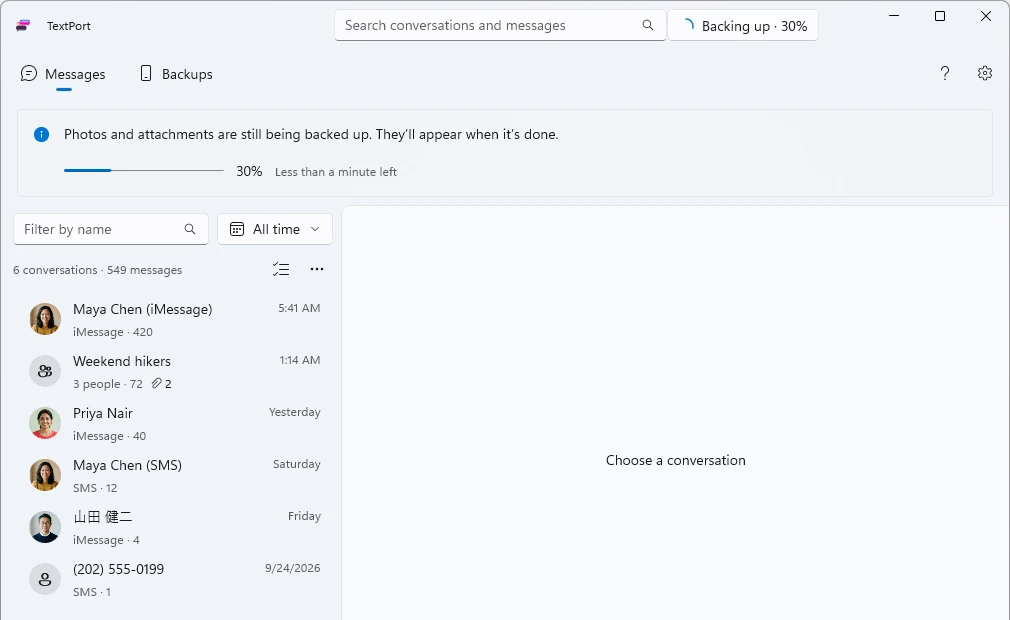
Task: Click Priya Nair's avatar photo
Action: pos(45,423)
